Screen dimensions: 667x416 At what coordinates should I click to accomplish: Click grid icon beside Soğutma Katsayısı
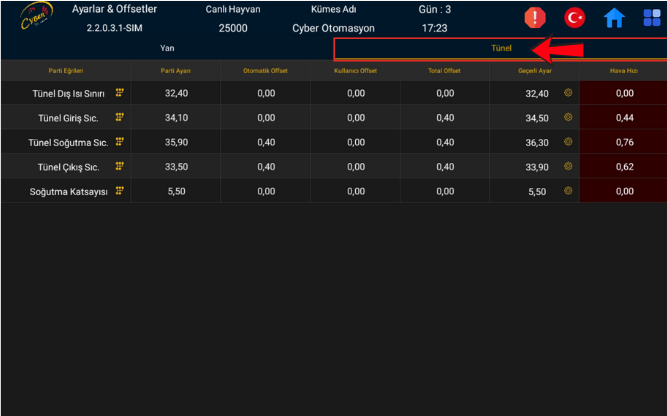click(x=120, y=190)
